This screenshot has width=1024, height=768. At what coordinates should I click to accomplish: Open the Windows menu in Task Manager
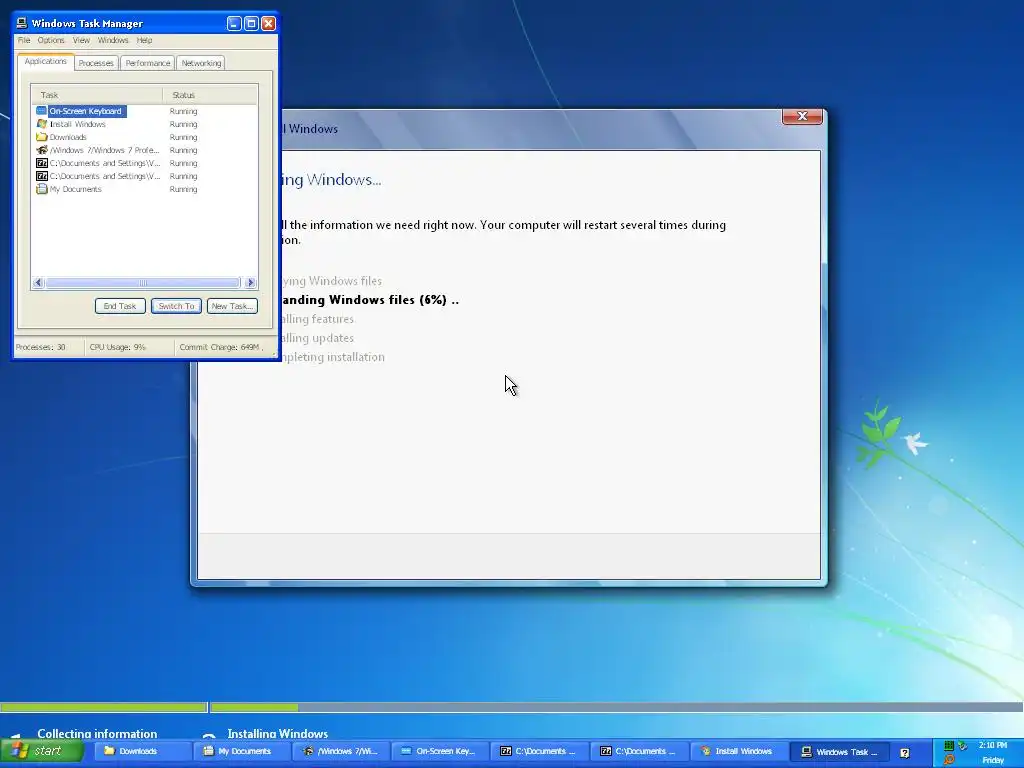[113, 40]
